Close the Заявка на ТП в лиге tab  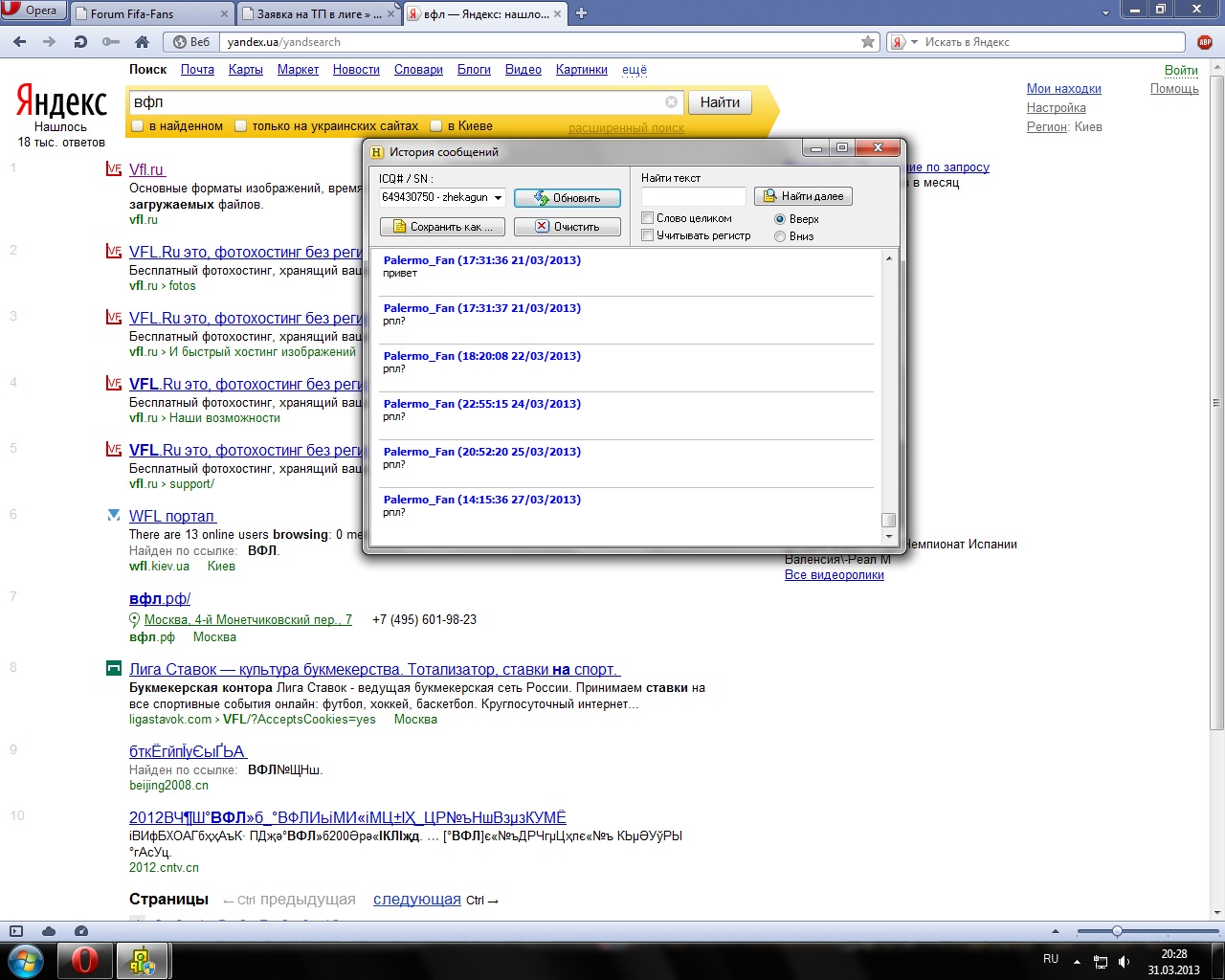[x=391, y=14]
